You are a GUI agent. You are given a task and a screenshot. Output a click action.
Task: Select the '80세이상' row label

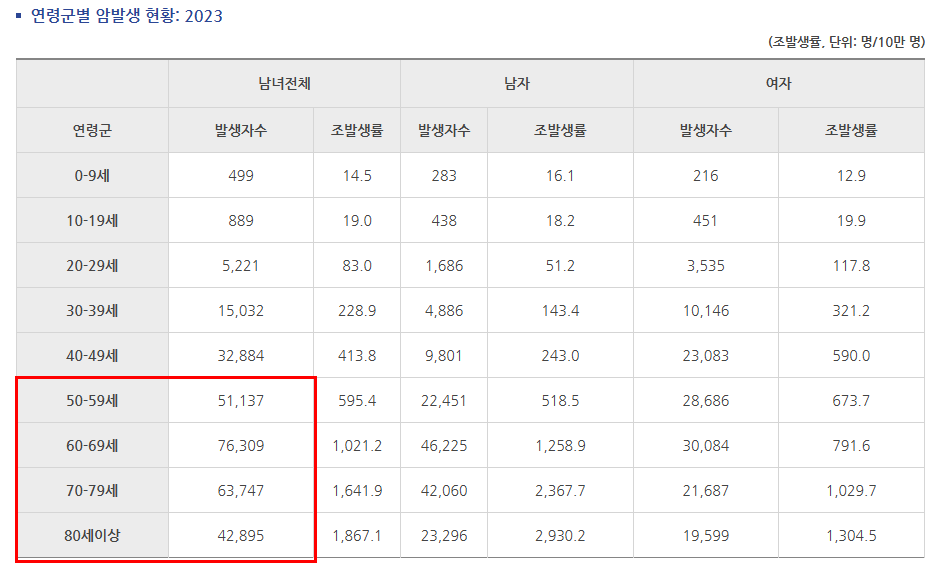click(x=92, y=535)
